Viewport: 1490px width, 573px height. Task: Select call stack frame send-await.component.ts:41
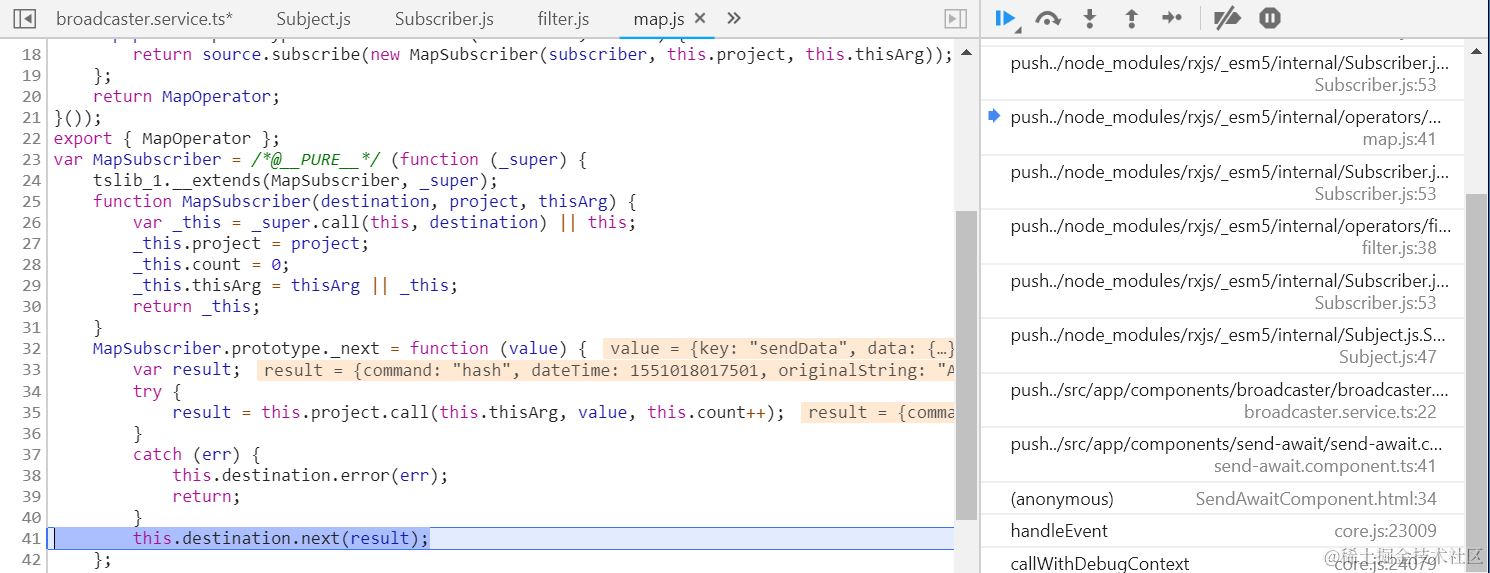click(x=1222, y=455)
